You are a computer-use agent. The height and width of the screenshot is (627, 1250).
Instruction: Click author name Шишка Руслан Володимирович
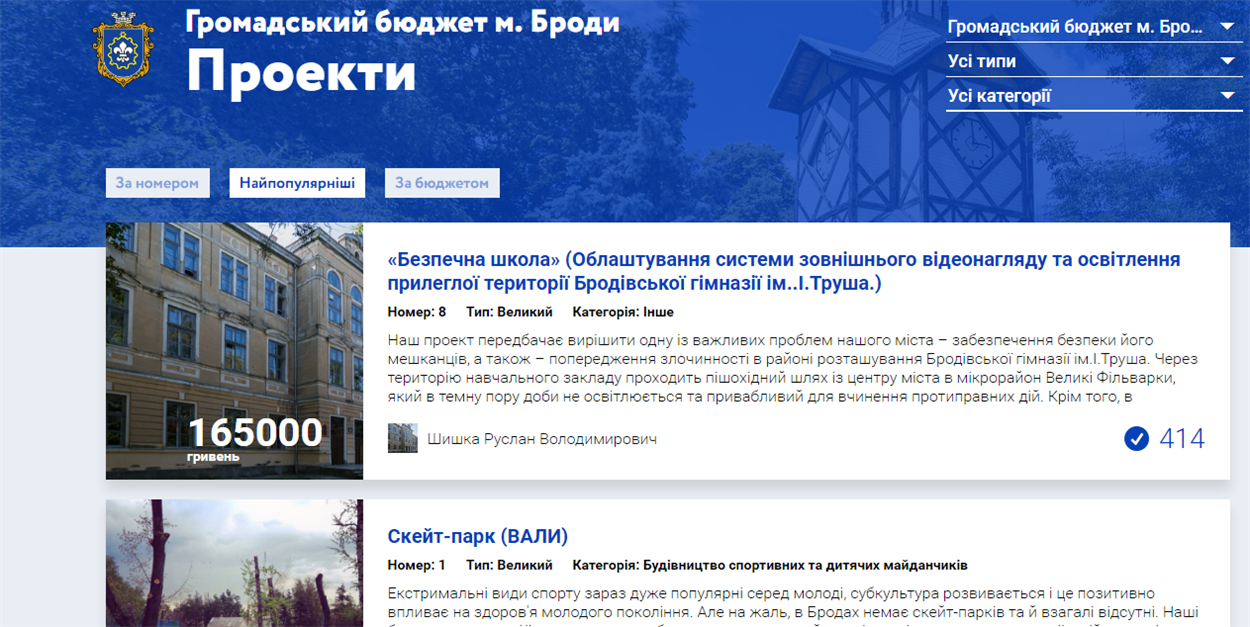[542, 439]
